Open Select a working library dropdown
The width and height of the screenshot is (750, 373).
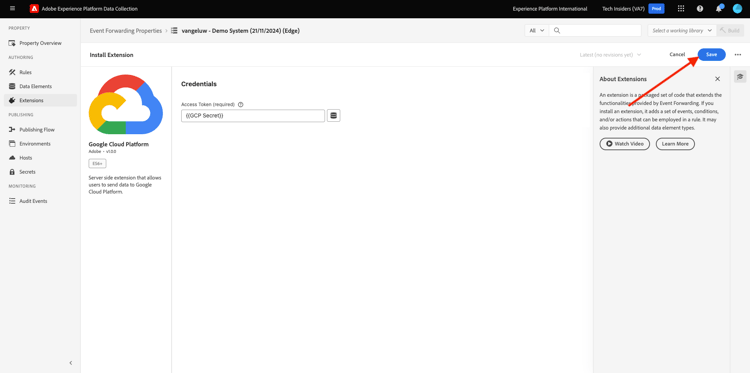click(682, 31)
